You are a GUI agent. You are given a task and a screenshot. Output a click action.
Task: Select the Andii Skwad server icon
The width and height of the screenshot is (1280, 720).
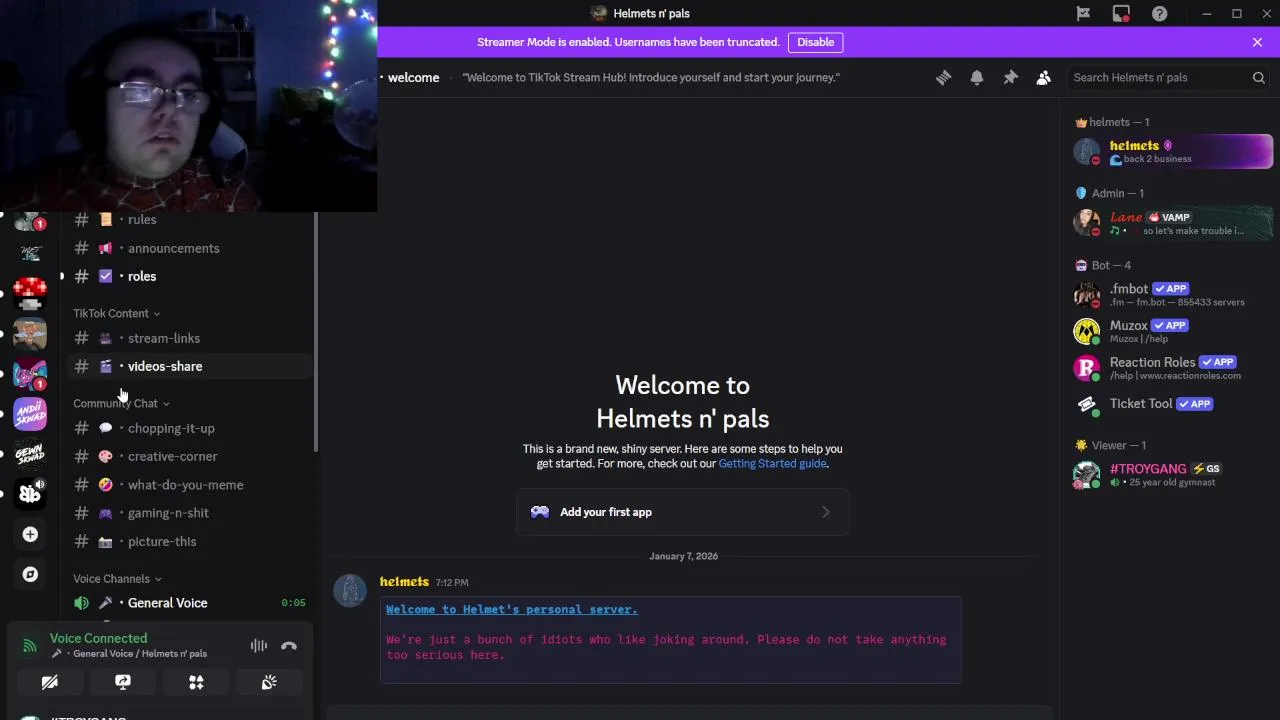(x=30, y=413)
